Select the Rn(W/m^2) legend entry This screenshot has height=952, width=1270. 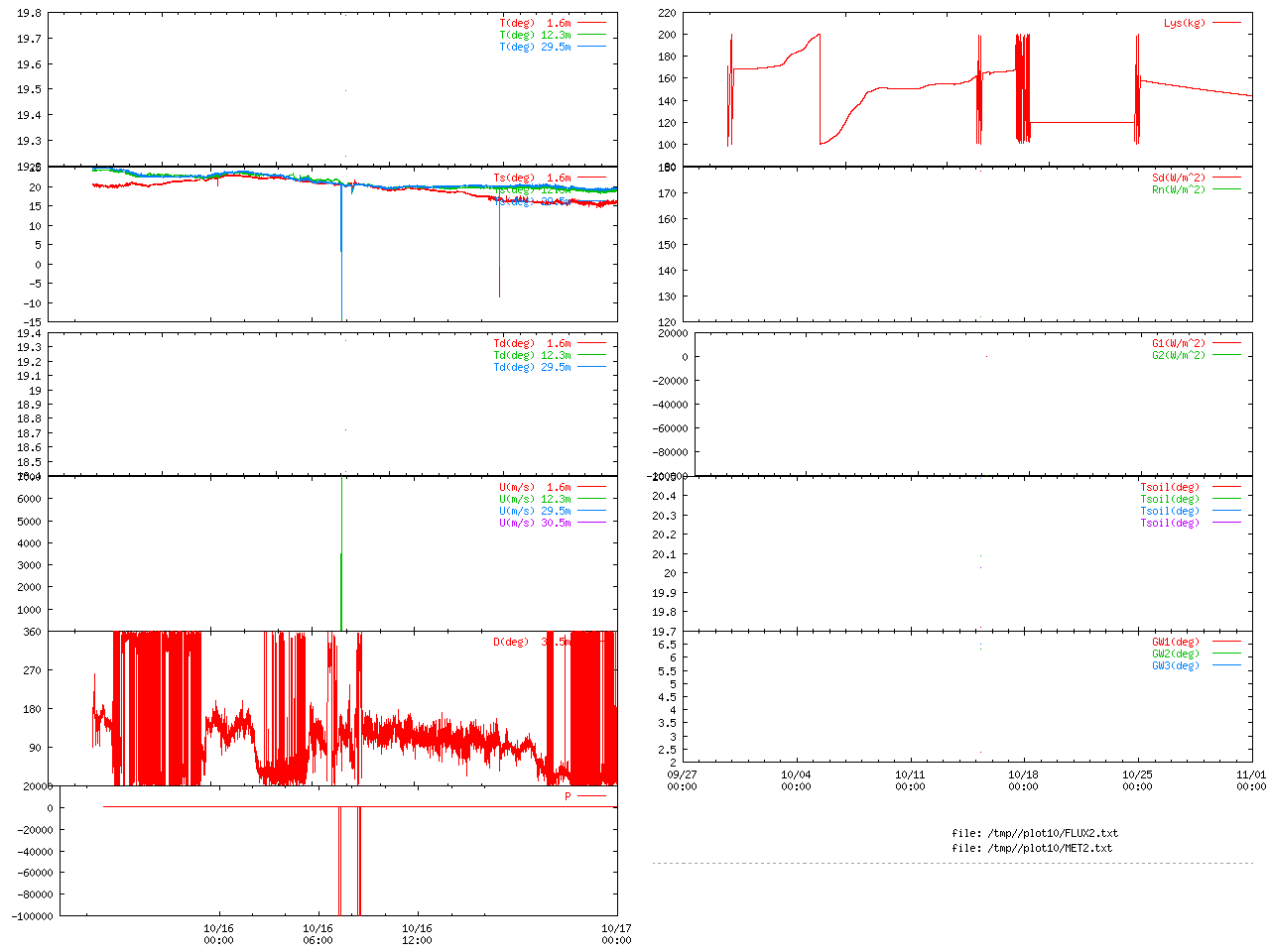(1178, 189)
